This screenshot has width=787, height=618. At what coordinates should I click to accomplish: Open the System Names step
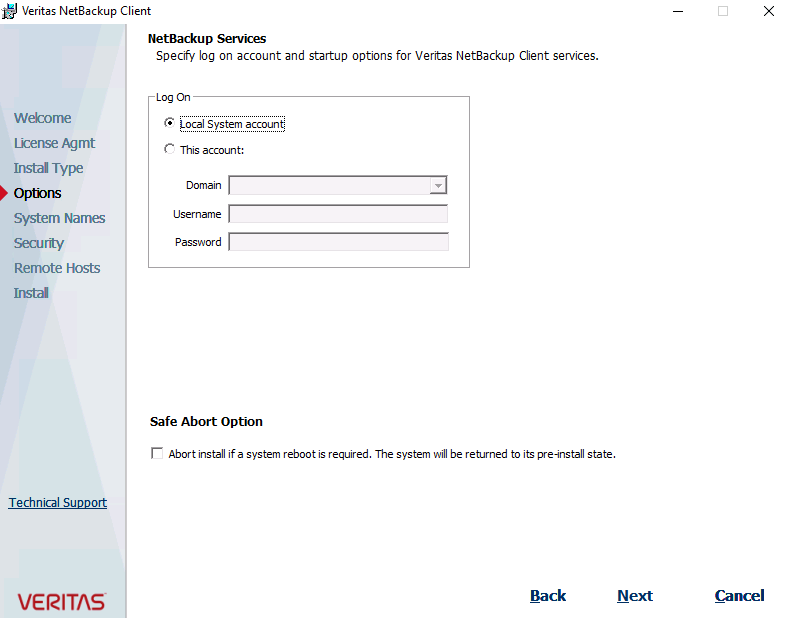(x=59, y=218)
